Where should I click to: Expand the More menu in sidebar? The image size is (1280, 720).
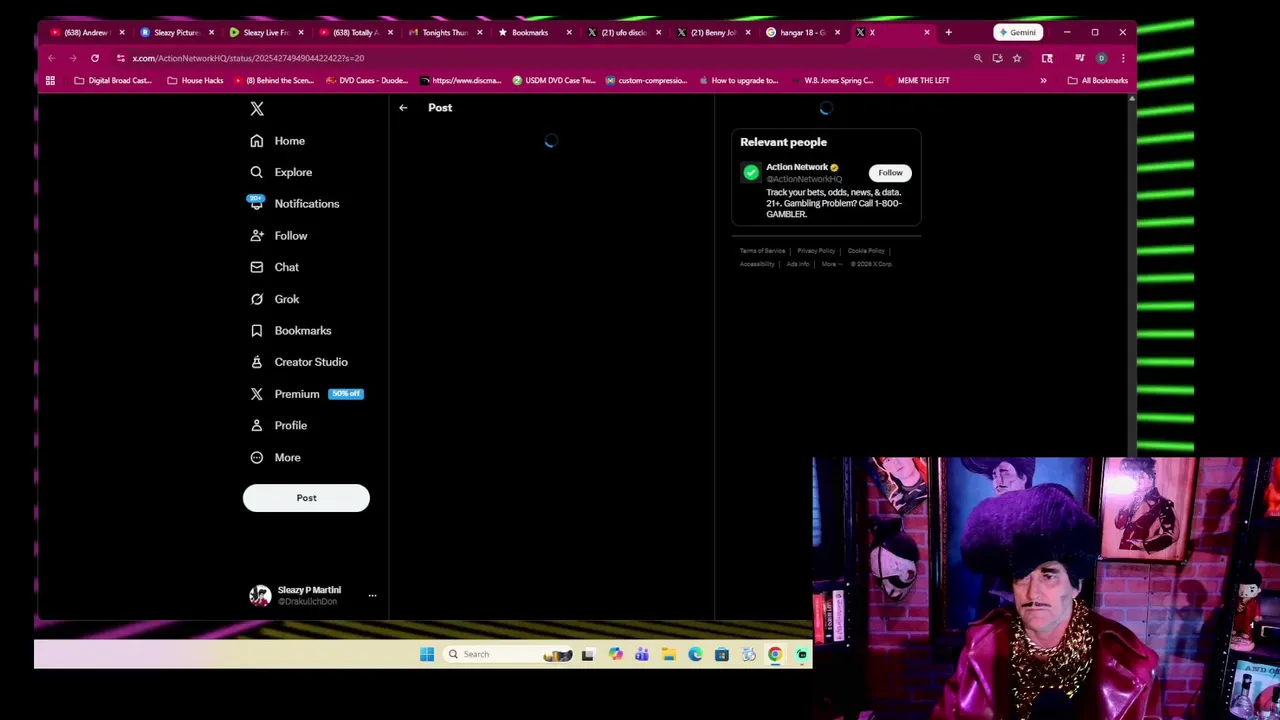[276, 458]
